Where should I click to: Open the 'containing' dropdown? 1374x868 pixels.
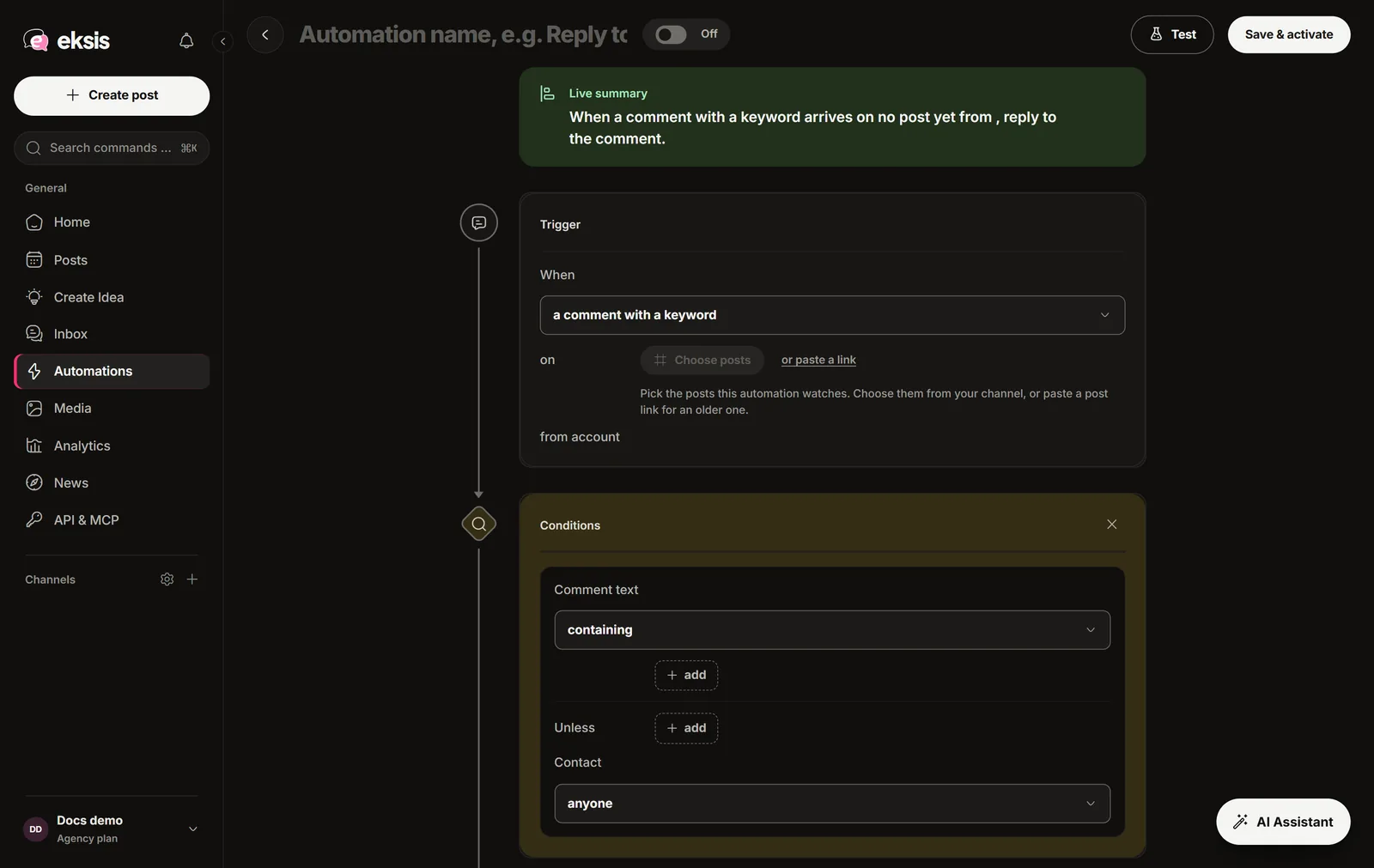pos(832,630)
